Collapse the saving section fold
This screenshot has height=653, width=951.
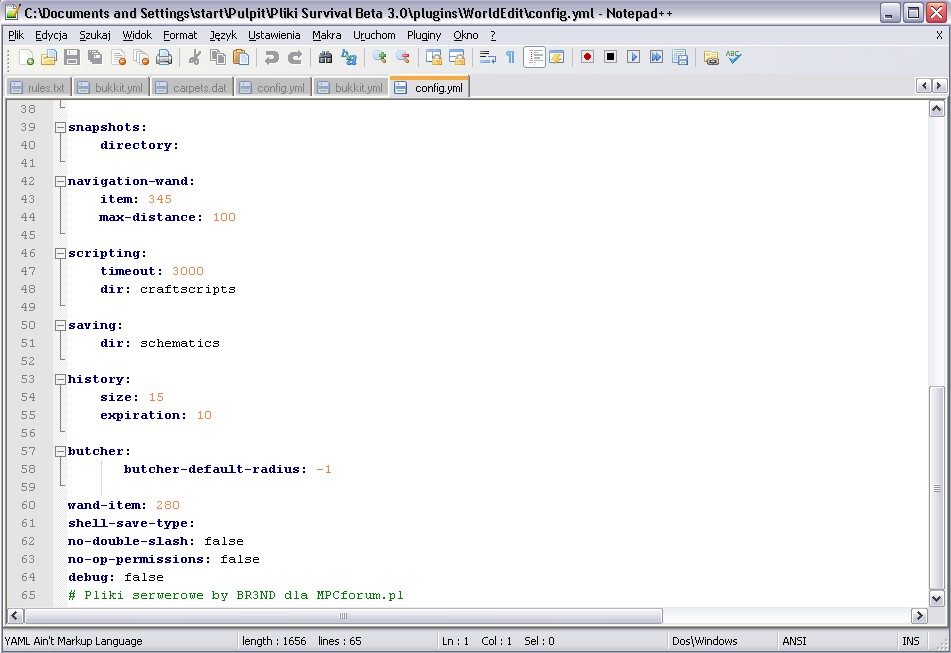point(60,326)
